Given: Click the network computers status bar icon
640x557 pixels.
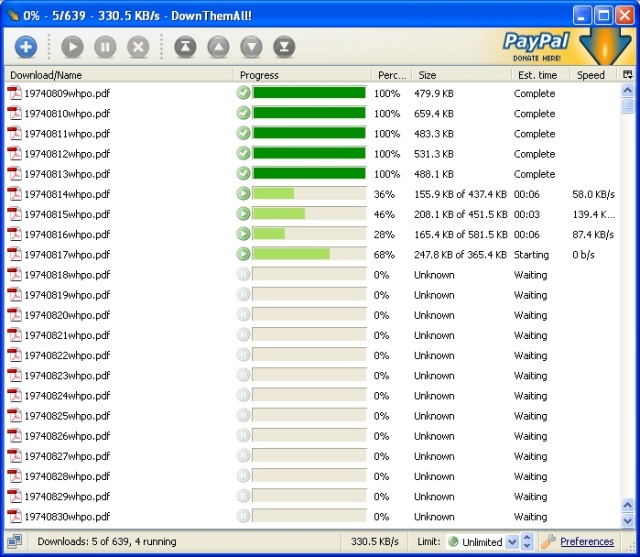Looking at the screenshot, I should 15,541.
